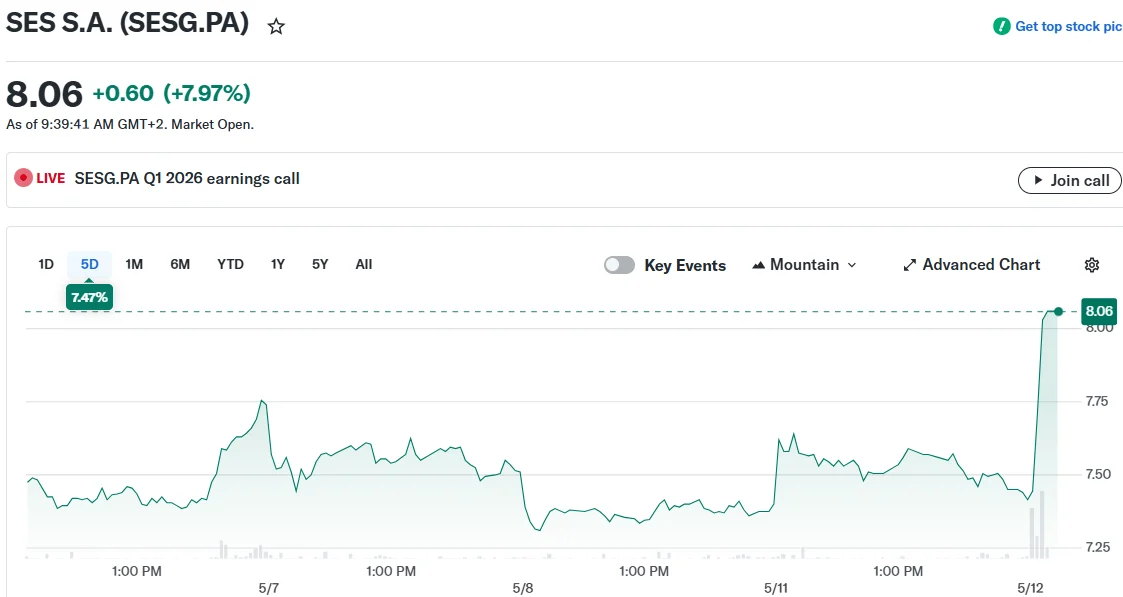The width and height of the screenshot is (1123, 597).
Task: Add SES S.A. to watchlist with star icon
Action: click(x=276, y=27)
